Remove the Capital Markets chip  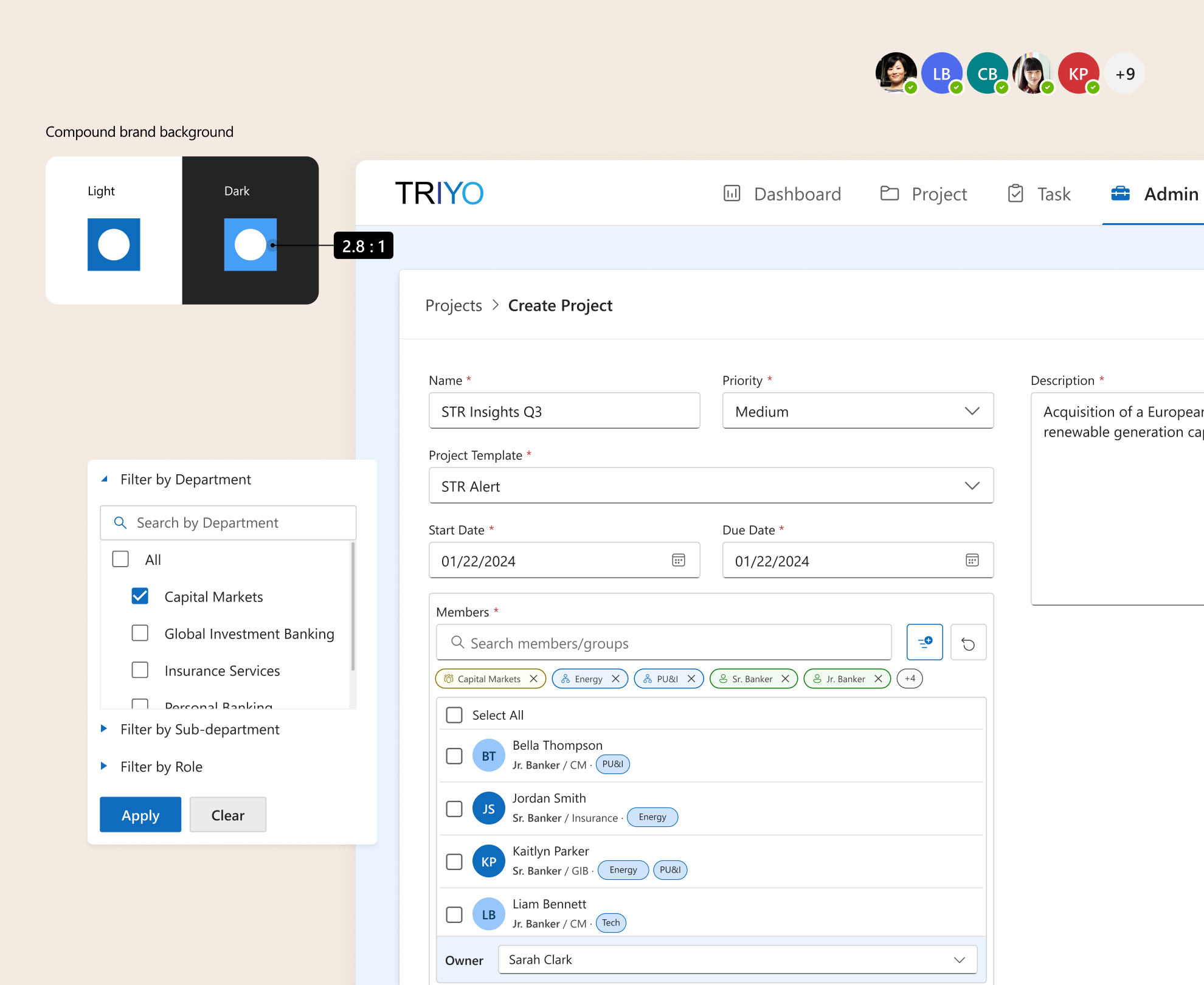[534, 679]
